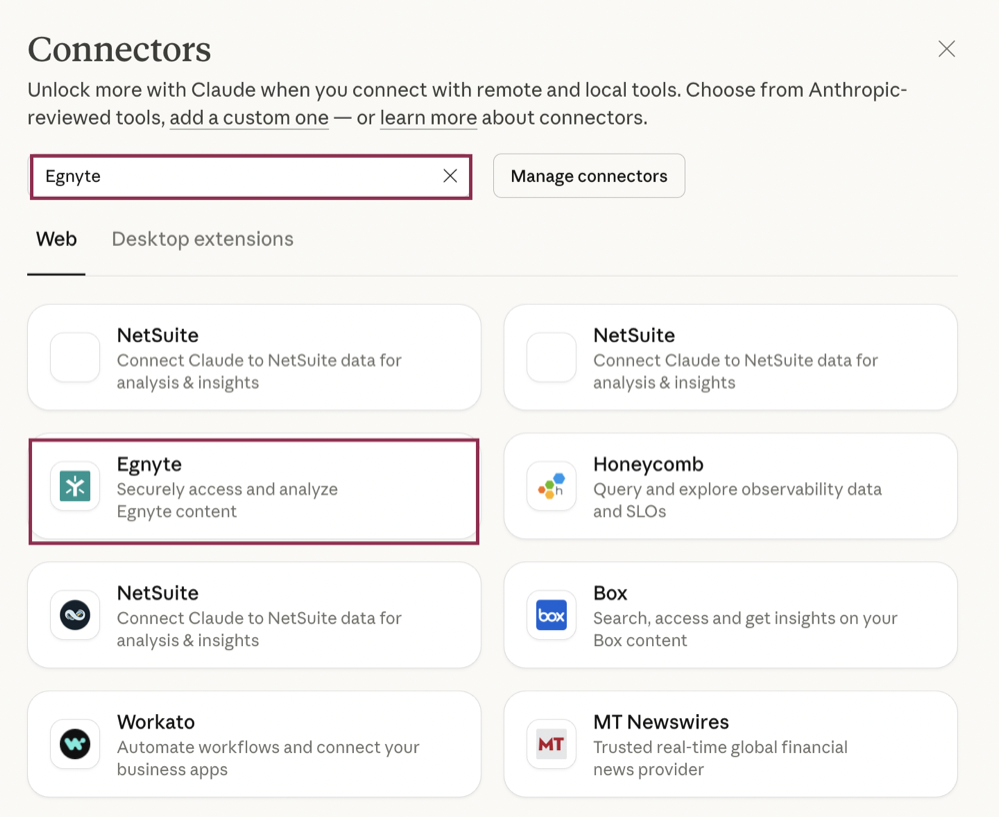
Task: Click the MT Newswires logo icon
Action: (551, 744)
